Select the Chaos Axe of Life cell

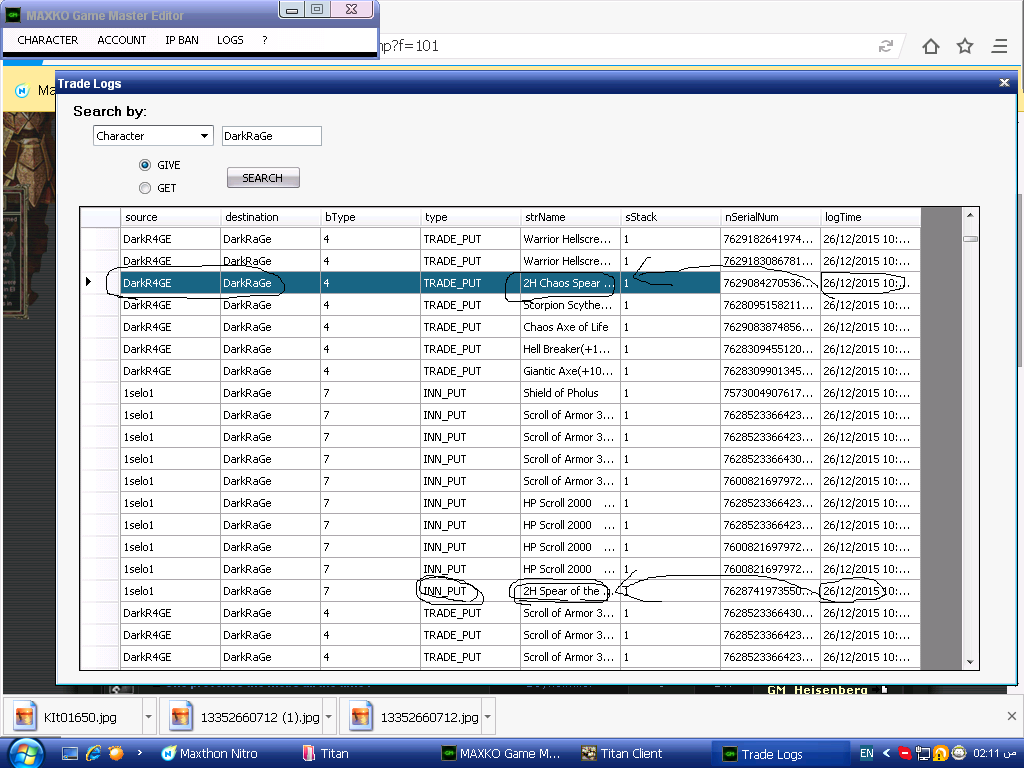pyautogui.click(x=571, y=327)
